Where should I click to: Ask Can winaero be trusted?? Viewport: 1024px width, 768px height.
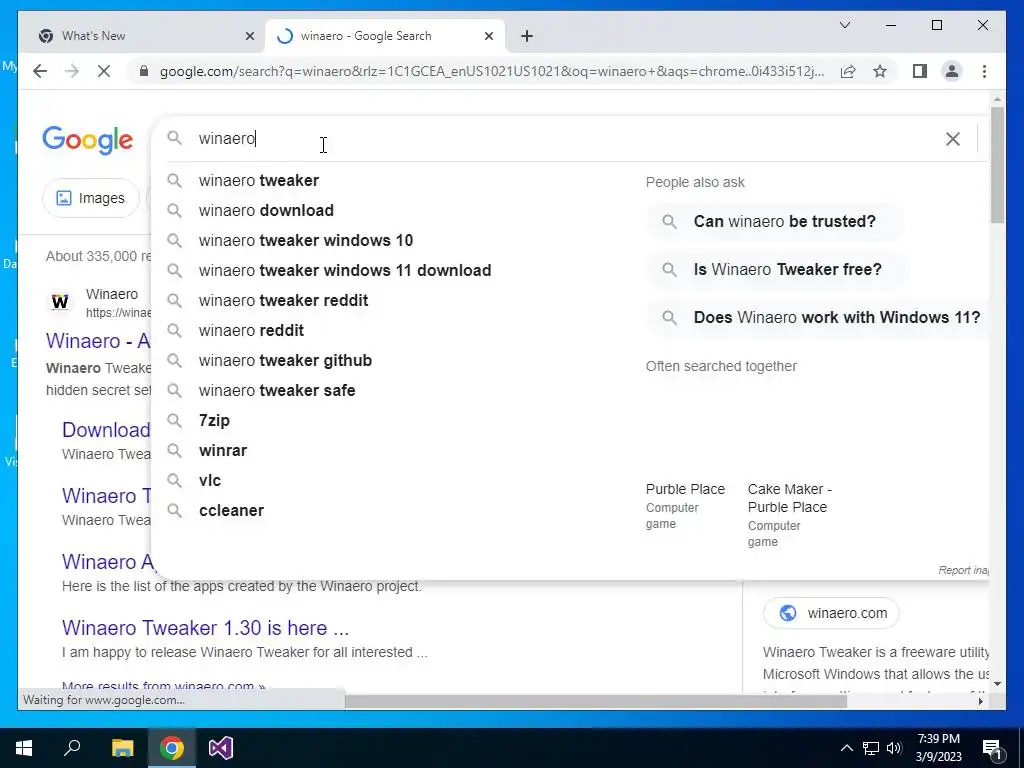775,221
